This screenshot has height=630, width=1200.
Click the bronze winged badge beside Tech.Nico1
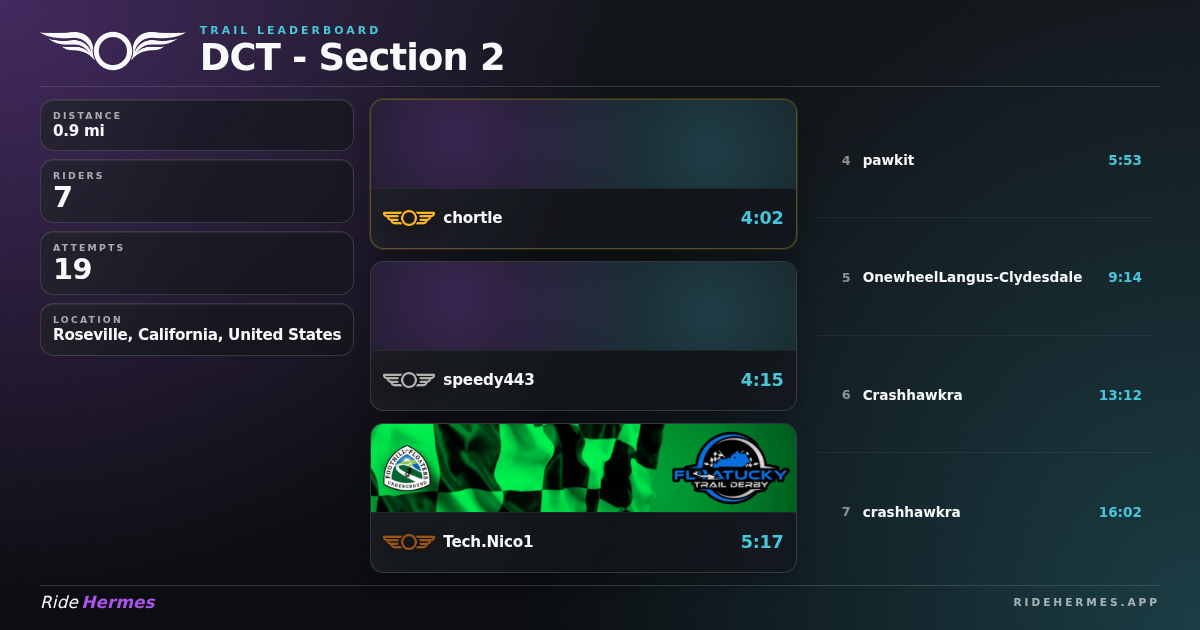[408, 542]
